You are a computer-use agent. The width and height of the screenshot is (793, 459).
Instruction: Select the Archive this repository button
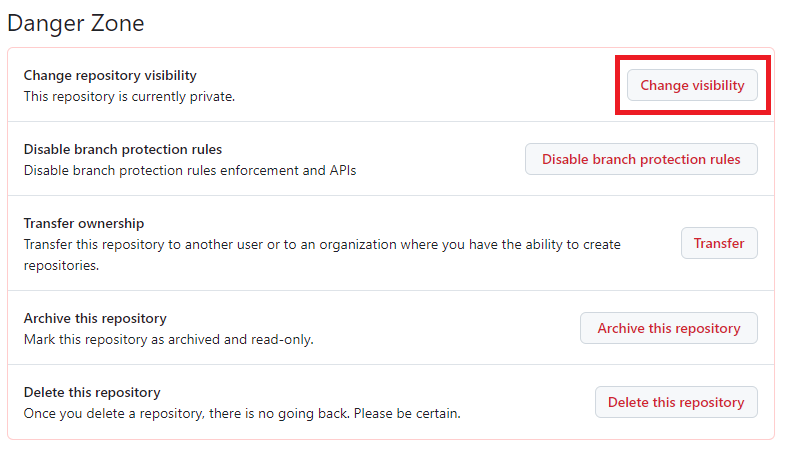coord(669,328)
